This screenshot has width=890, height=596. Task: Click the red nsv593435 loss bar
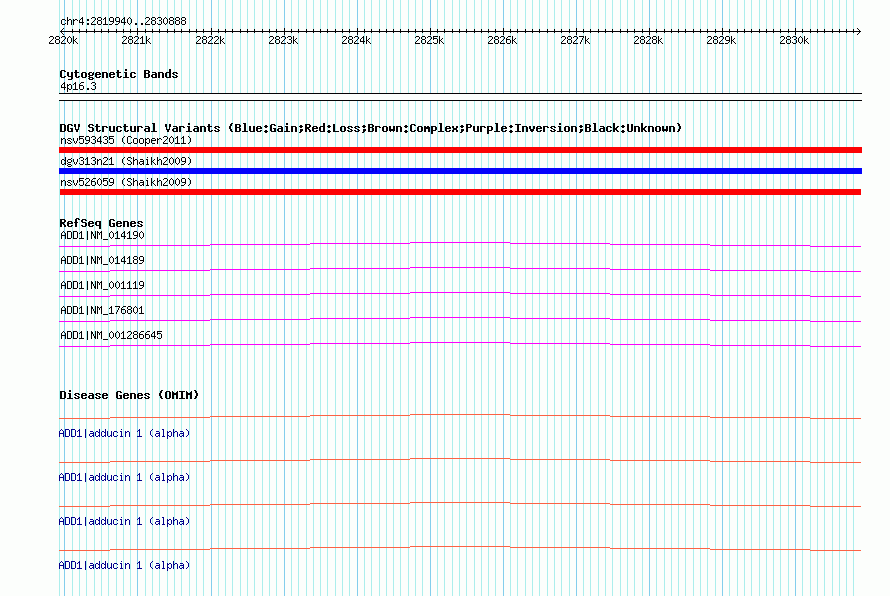point(460,150)
